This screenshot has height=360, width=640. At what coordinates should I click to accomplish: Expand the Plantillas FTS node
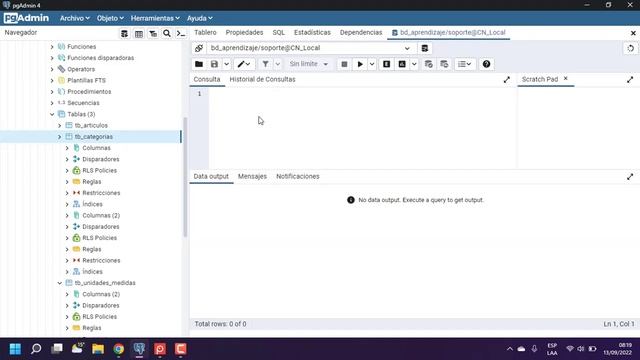(52, 80)
